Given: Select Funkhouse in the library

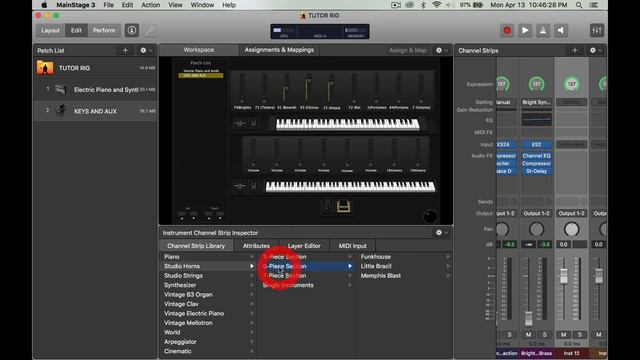Looking at the screenshot, I should tap(376, 257).
